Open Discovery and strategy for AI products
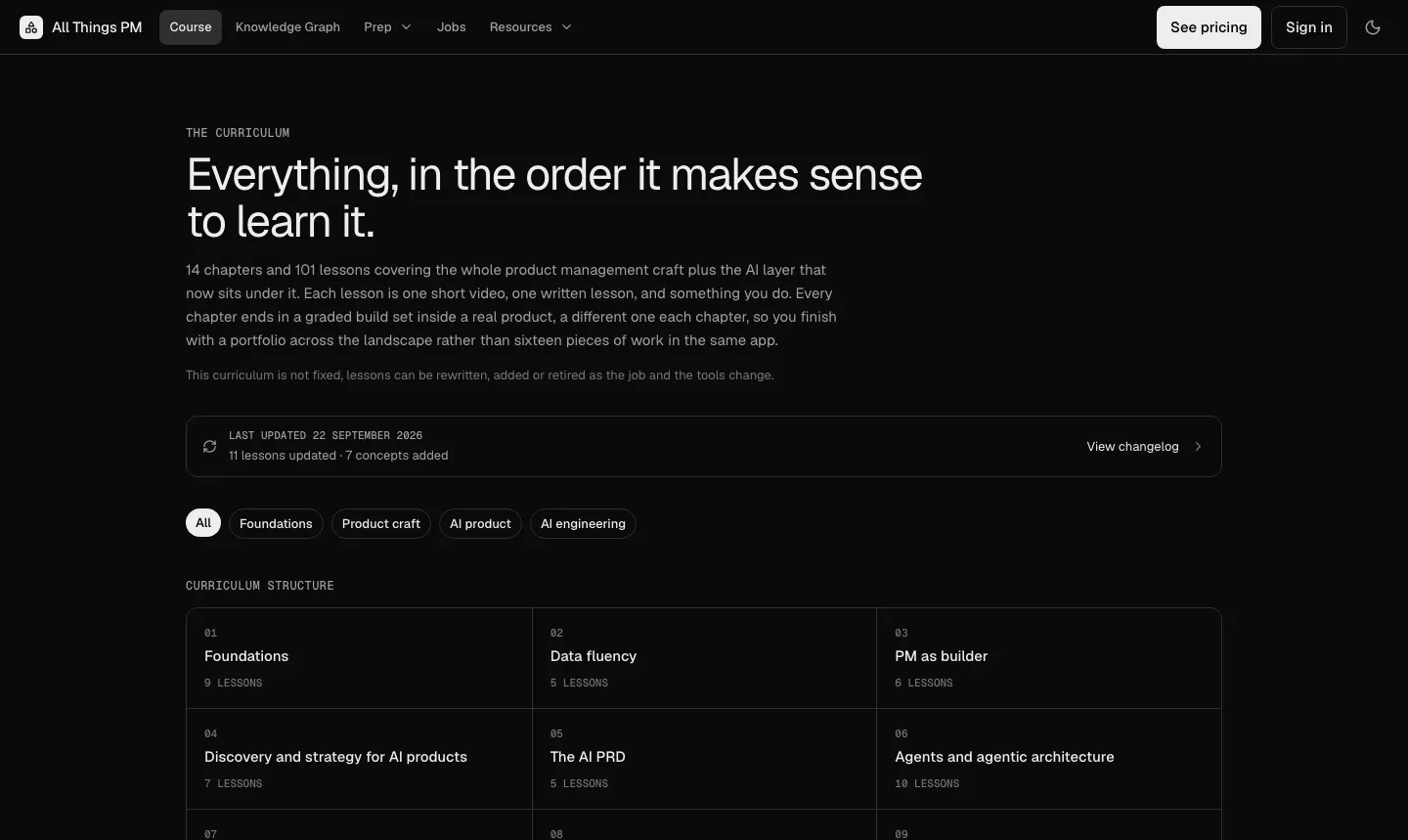The height and width of the screenshot is (840, 1408). click(x=359, y=759)
